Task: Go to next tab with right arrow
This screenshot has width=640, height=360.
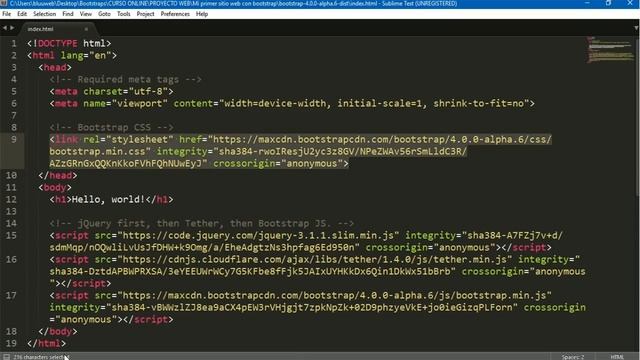Action: tap(12, 28)
